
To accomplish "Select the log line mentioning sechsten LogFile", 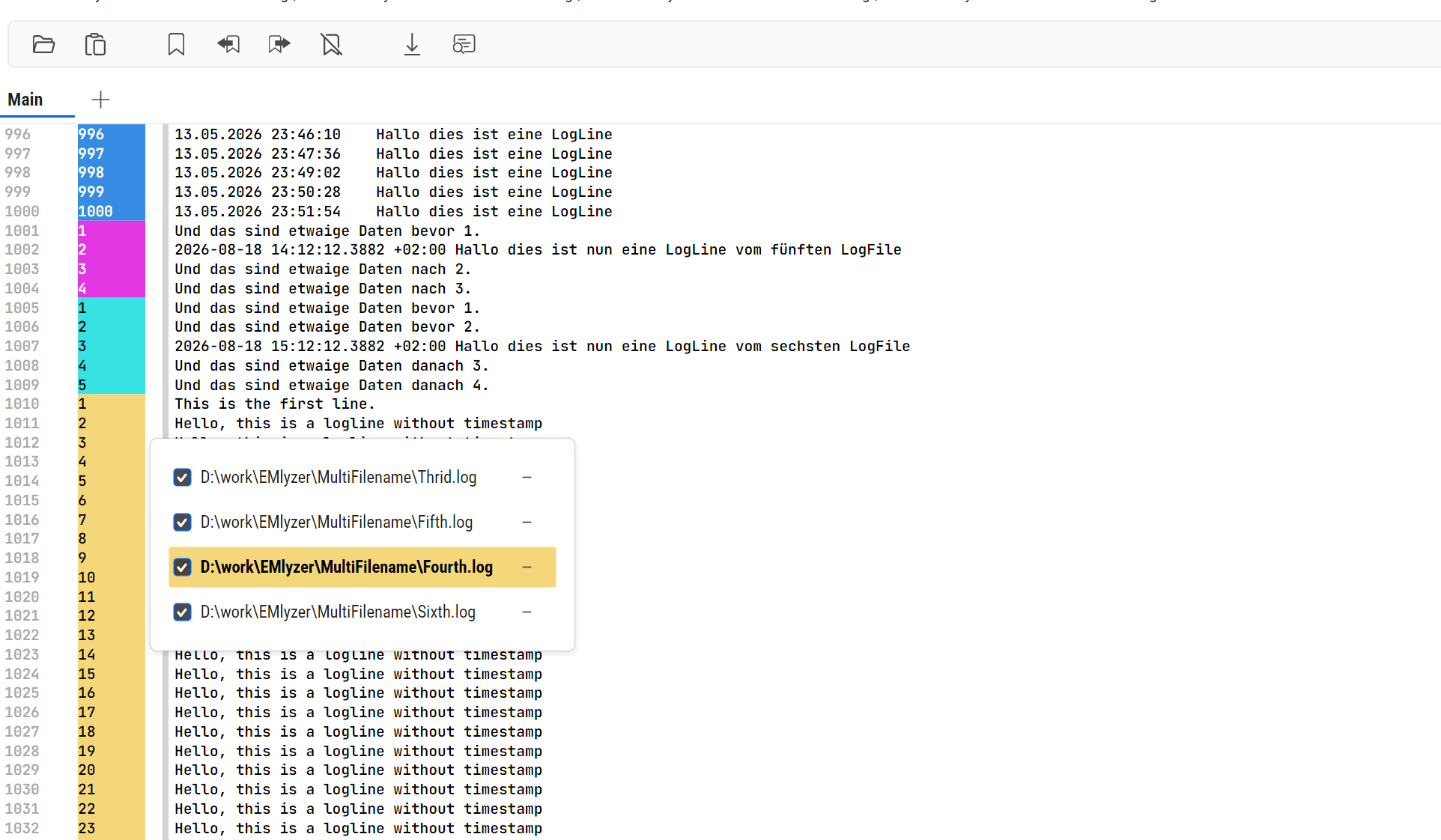I will tap(542, 346).
